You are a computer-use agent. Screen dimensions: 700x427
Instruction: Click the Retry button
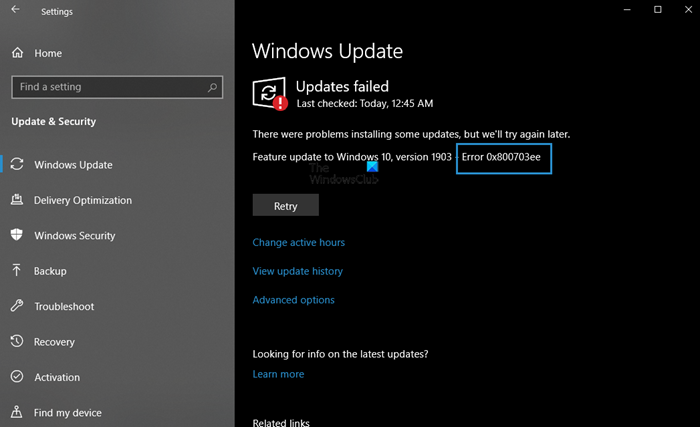tap(286, 205)
